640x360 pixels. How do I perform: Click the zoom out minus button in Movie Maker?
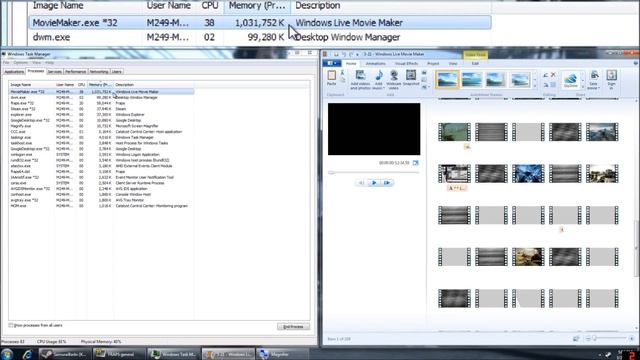(588, 339)
